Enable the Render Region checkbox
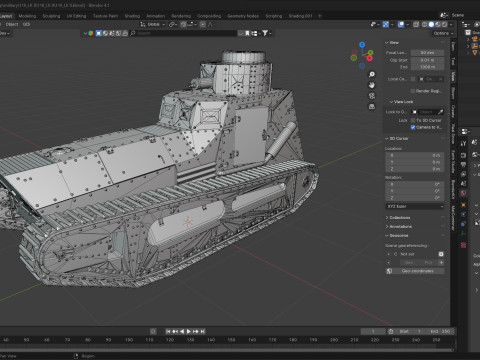This screenshot has height=360, width=480. pos(413,91)
